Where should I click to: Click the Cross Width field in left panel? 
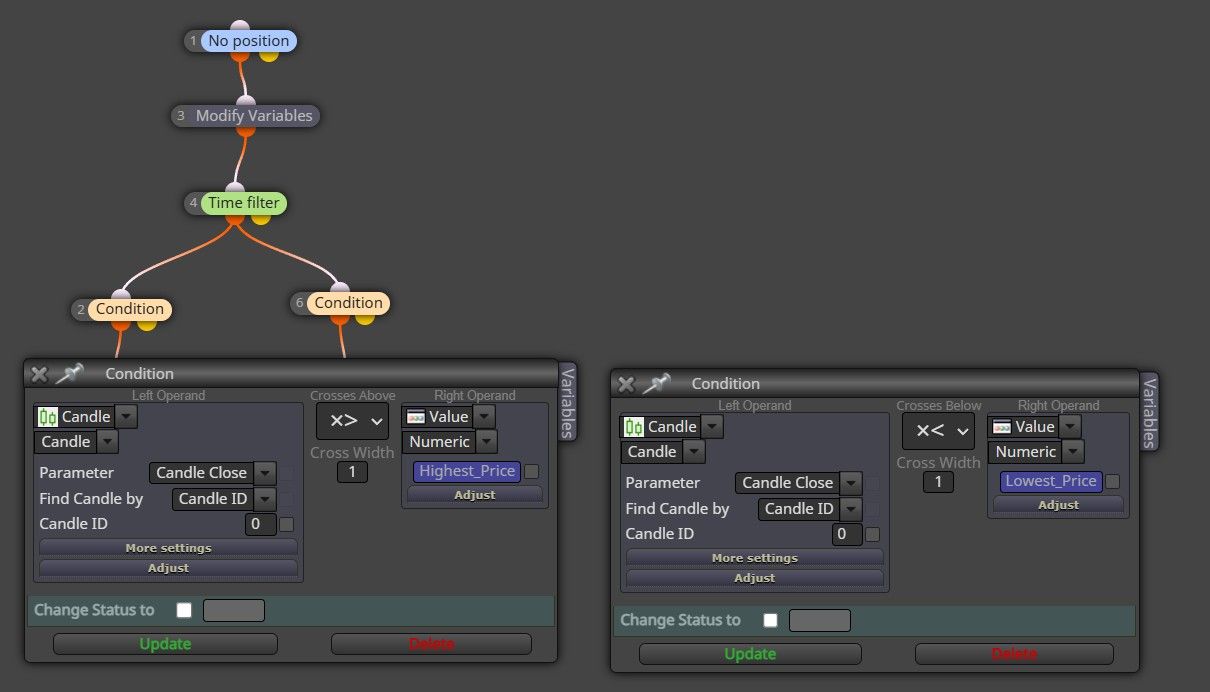point(352,472)
